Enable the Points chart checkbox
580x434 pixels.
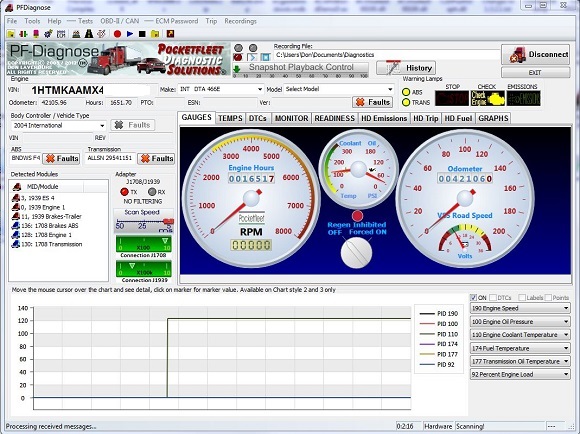pos(548,297)
